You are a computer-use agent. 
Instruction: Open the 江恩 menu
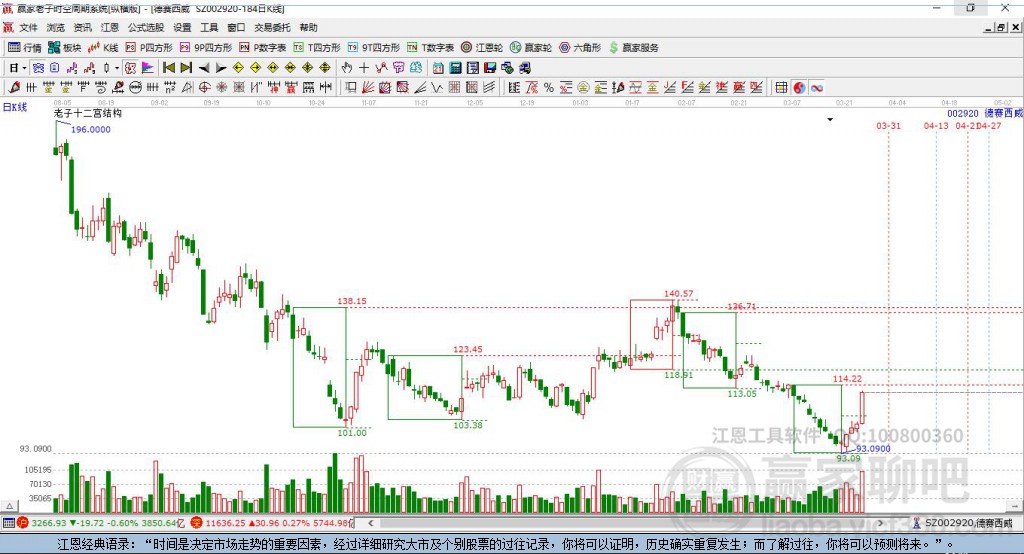(x=110, y=27)
